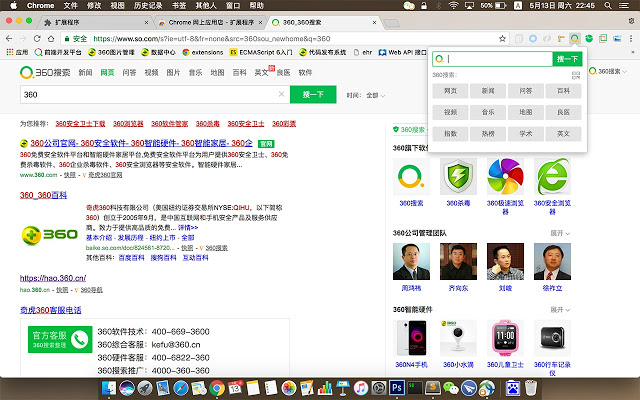Click the 360搜索 logo on the page
Viewport: 640px width, 400px height.
(x=45, y=72)
